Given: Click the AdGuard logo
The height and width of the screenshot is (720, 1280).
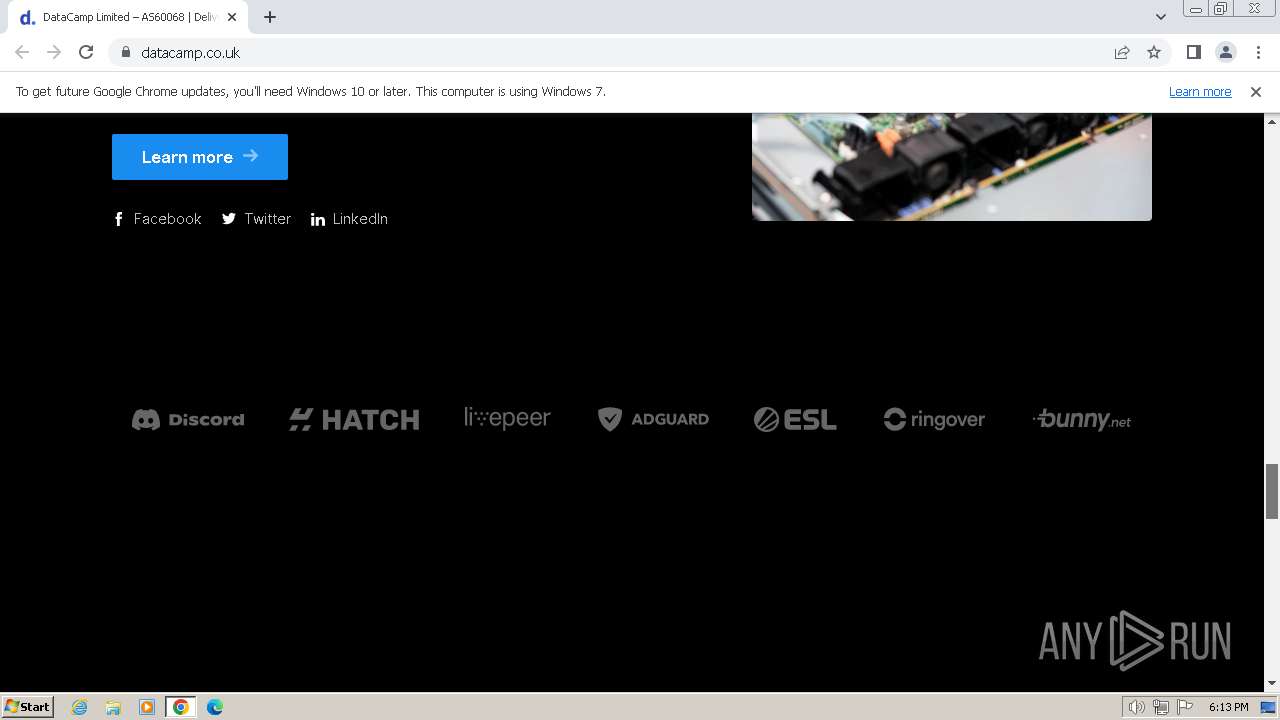Looking at the screenshot, I should point(653,419).
